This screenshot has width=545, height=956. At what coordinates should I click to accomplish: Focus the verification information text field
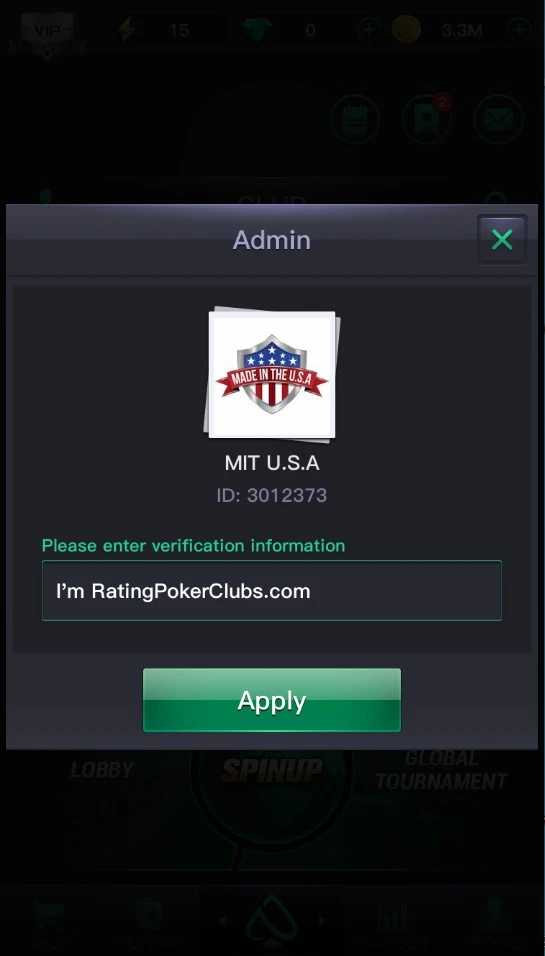coord(272,590)
